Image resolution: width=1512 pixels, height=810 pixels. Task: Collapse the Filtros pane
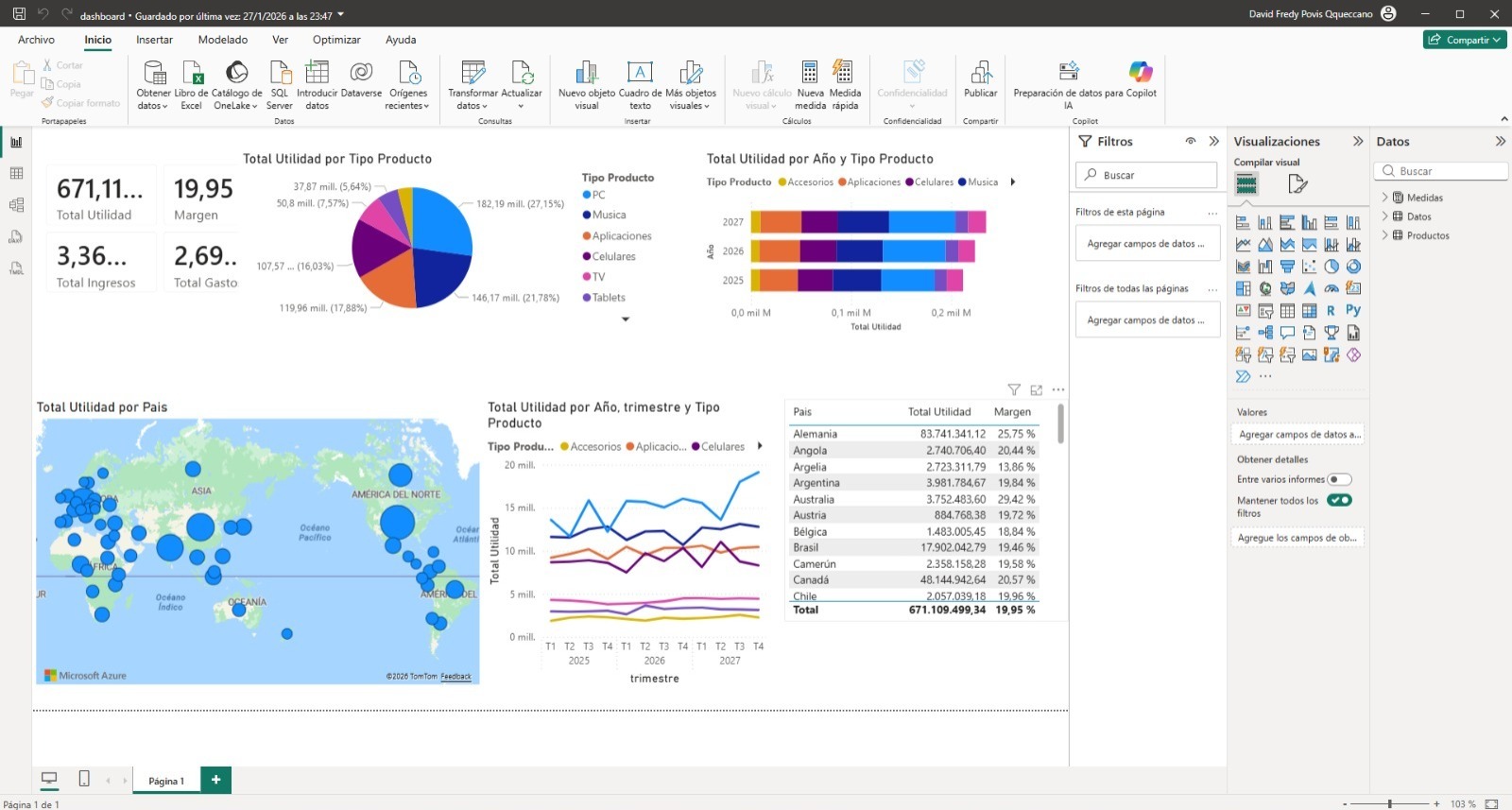tap(1214, 141)
